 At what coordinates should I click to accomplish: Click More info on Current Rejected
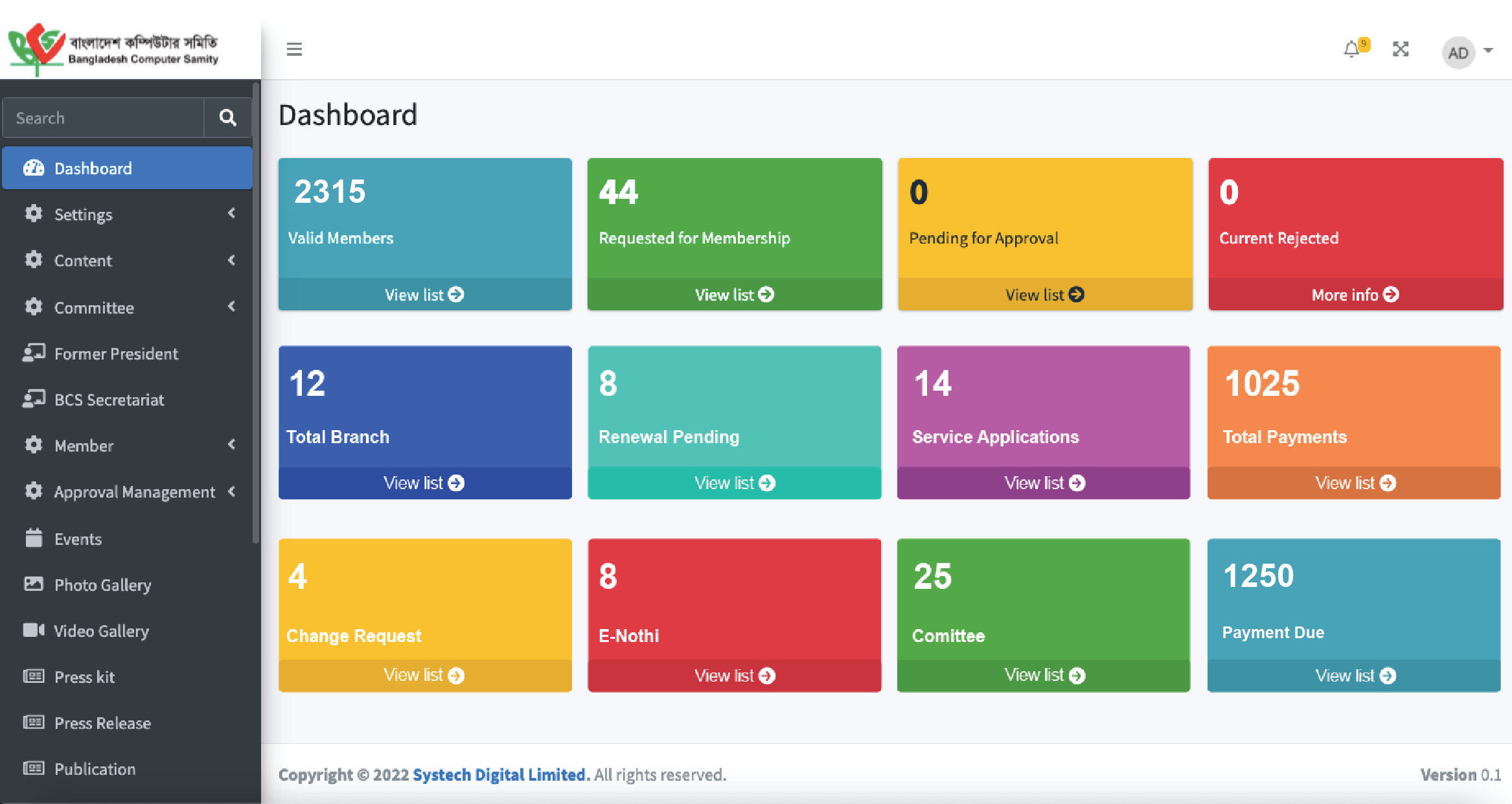[1355, 295]
